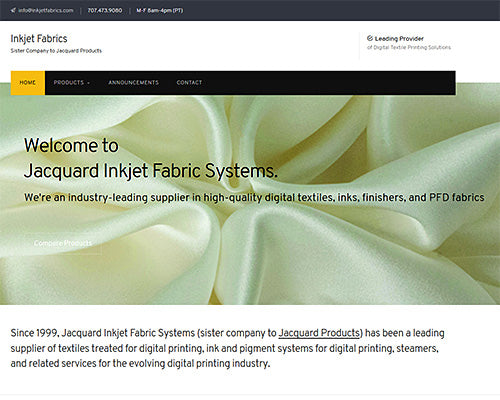Open the info@inkjetfabrics.com email link
Screen dimensions: 500x400
[46, 10]
